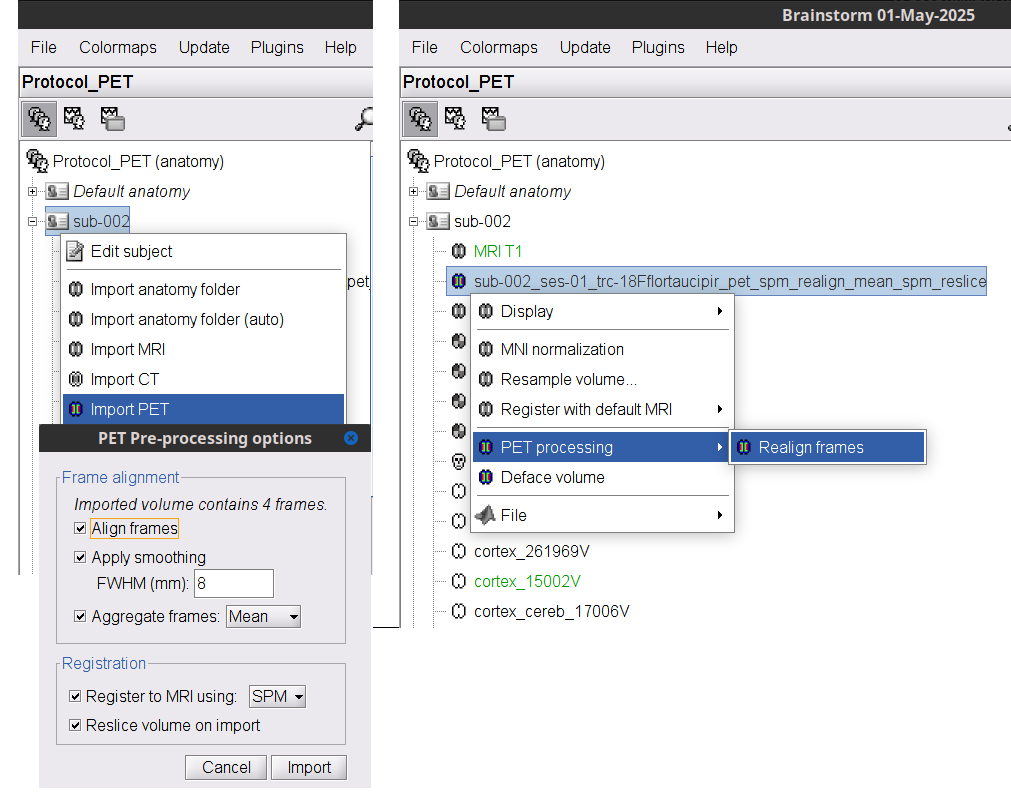This screenshot has width=1011, height=797.
Task: Click the cortex_15002V surface icon
Action: point(459,581)
